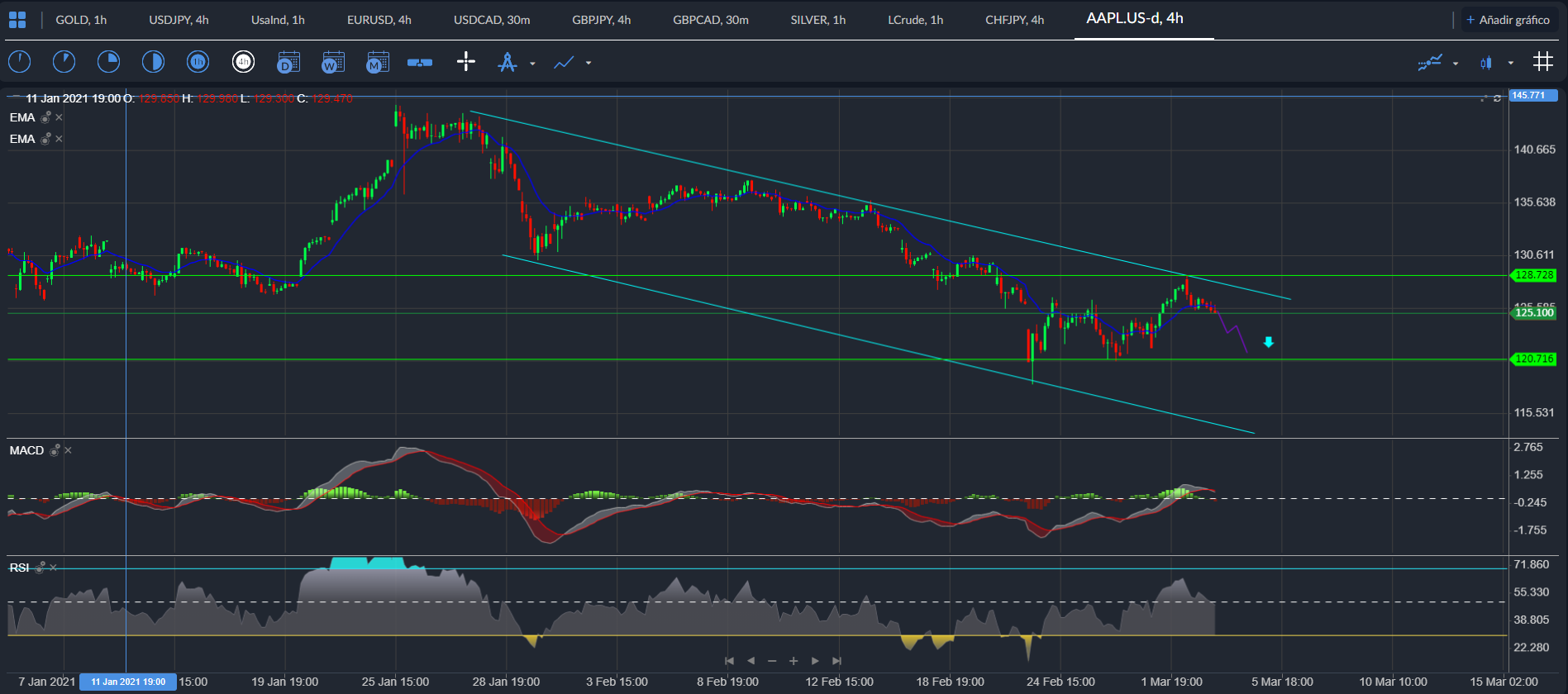Switch to the EURUSD, 4h tab

[379, 20]
